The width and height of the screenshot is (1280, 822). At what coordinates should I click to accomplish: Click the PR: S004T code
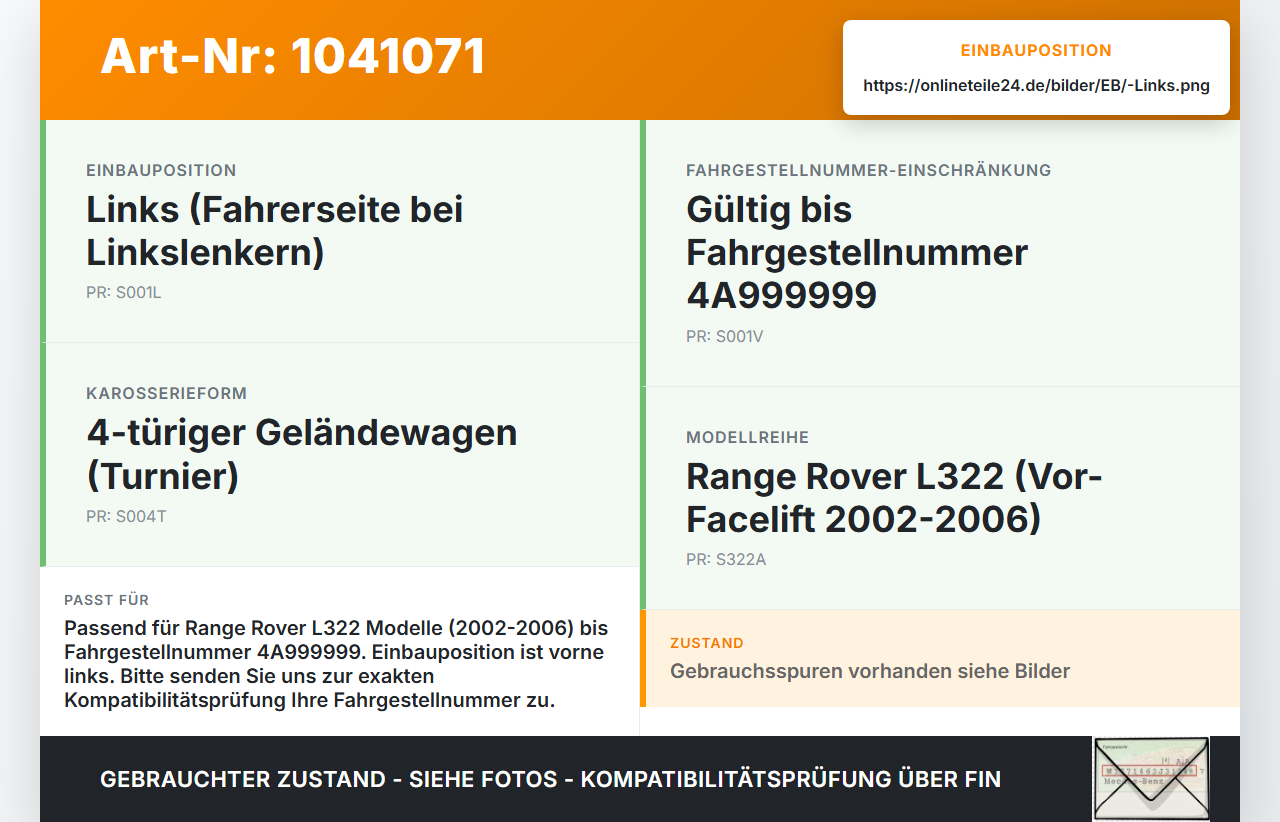click(126, 517)
